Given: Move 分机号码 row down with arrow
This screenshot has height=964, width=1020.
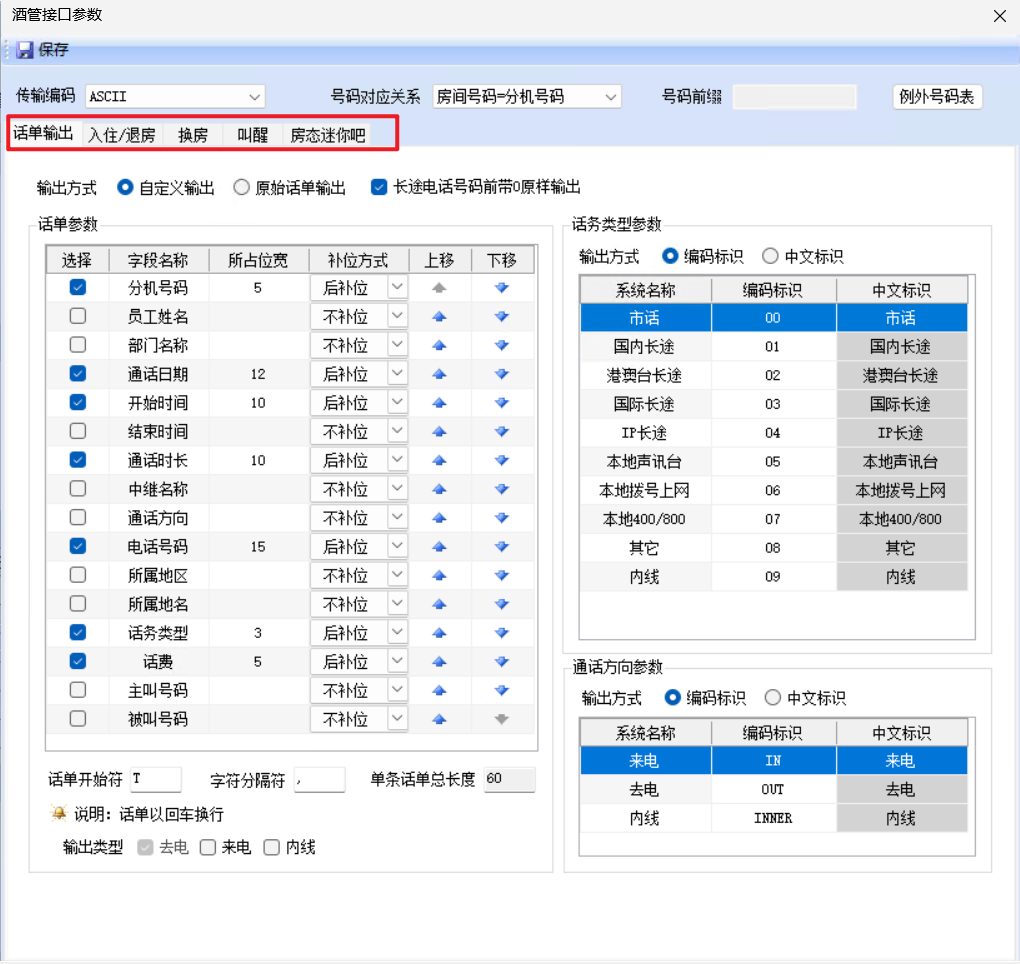Looking at the screenshot, I should (x=501, y=288).
